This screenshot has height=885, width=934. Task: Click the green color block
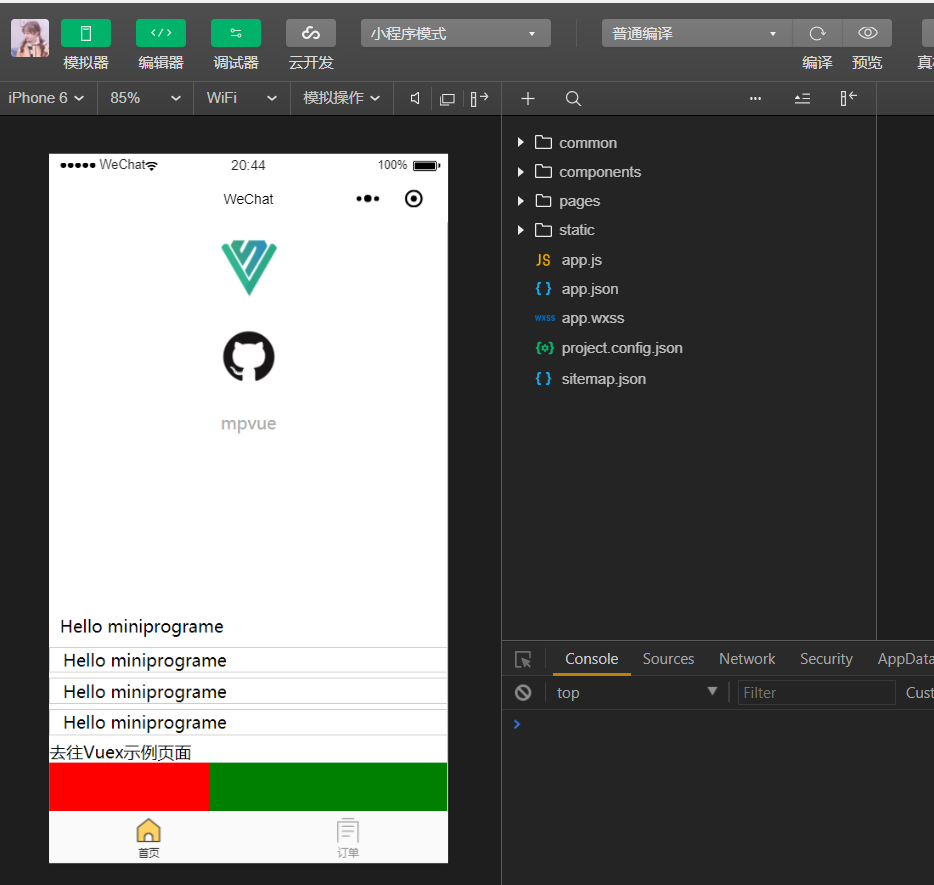[x=328, y=787]
